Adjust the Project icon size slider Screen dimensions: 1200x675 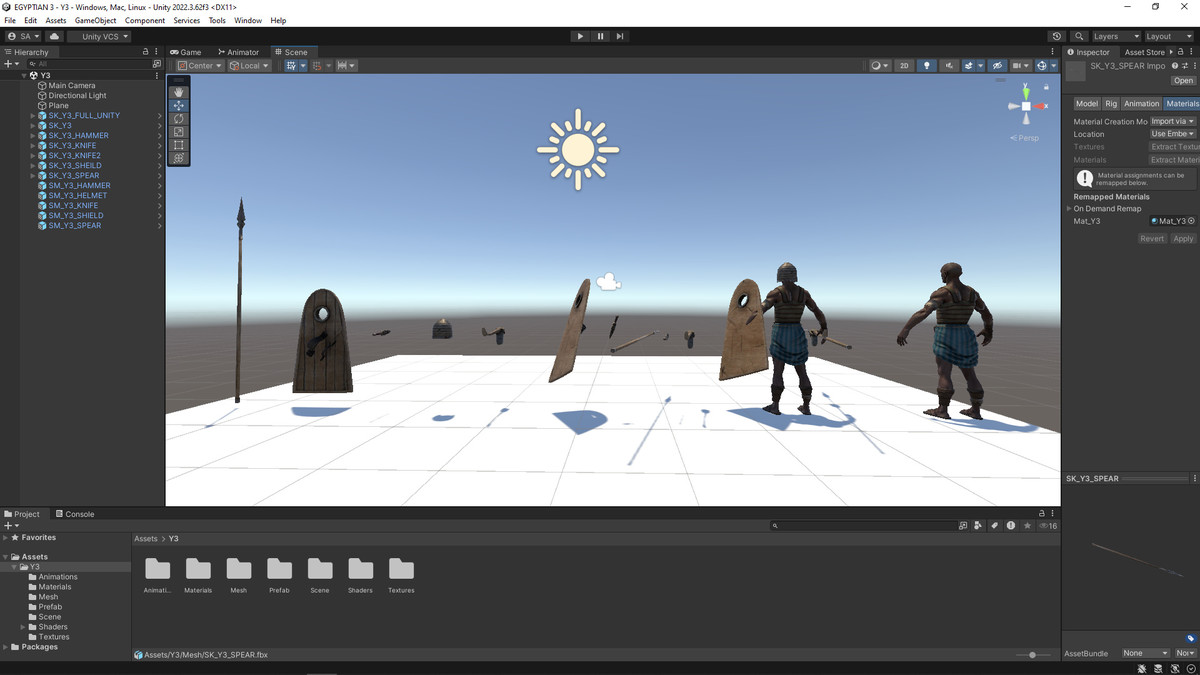pos(1032,655)
